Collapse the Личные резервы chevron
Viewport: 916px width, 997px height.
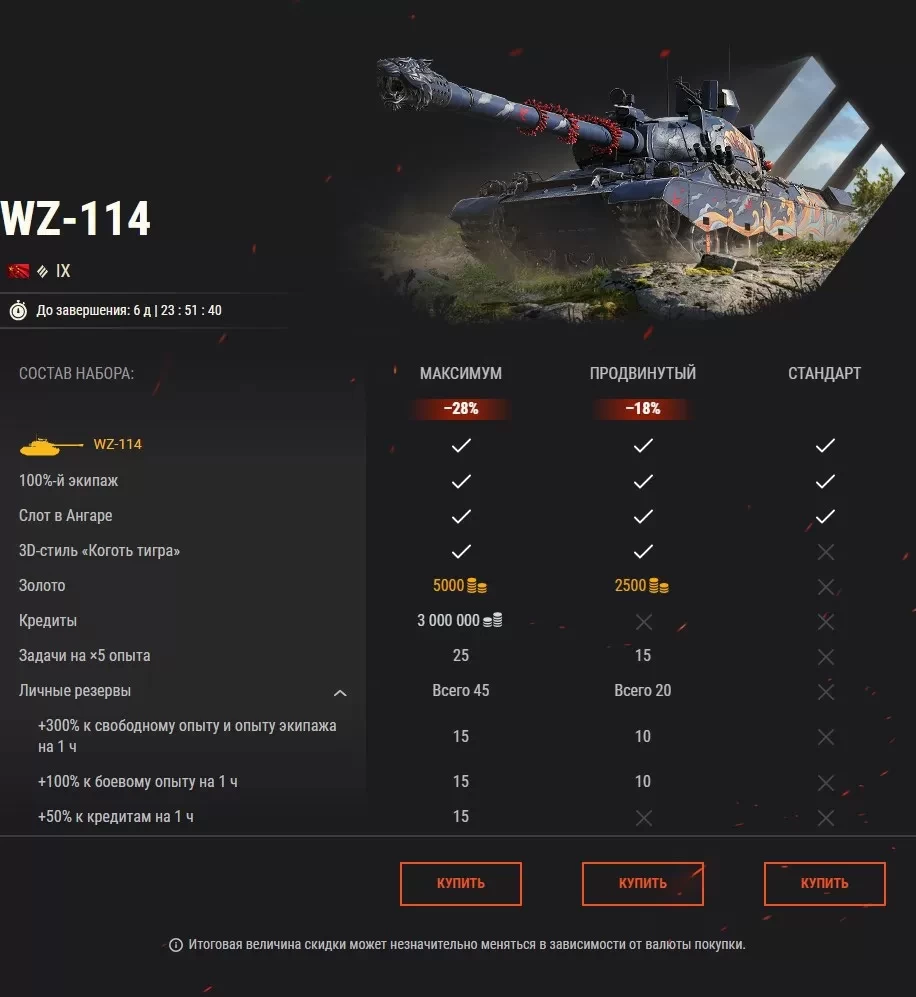coord(340,692)
